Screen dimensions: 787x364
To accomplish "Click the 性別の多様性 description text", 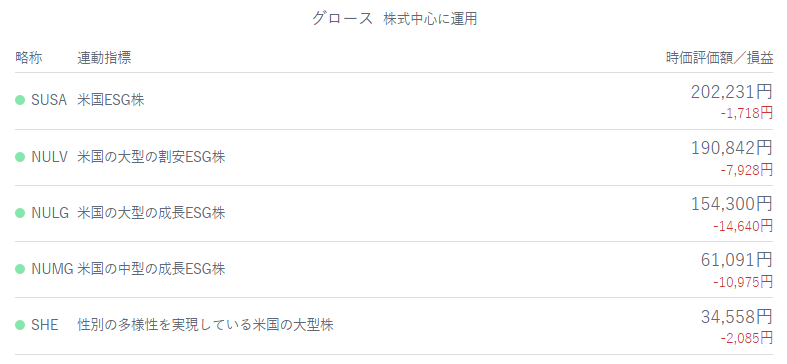I will pyautogui.click(x=205, y=325).
